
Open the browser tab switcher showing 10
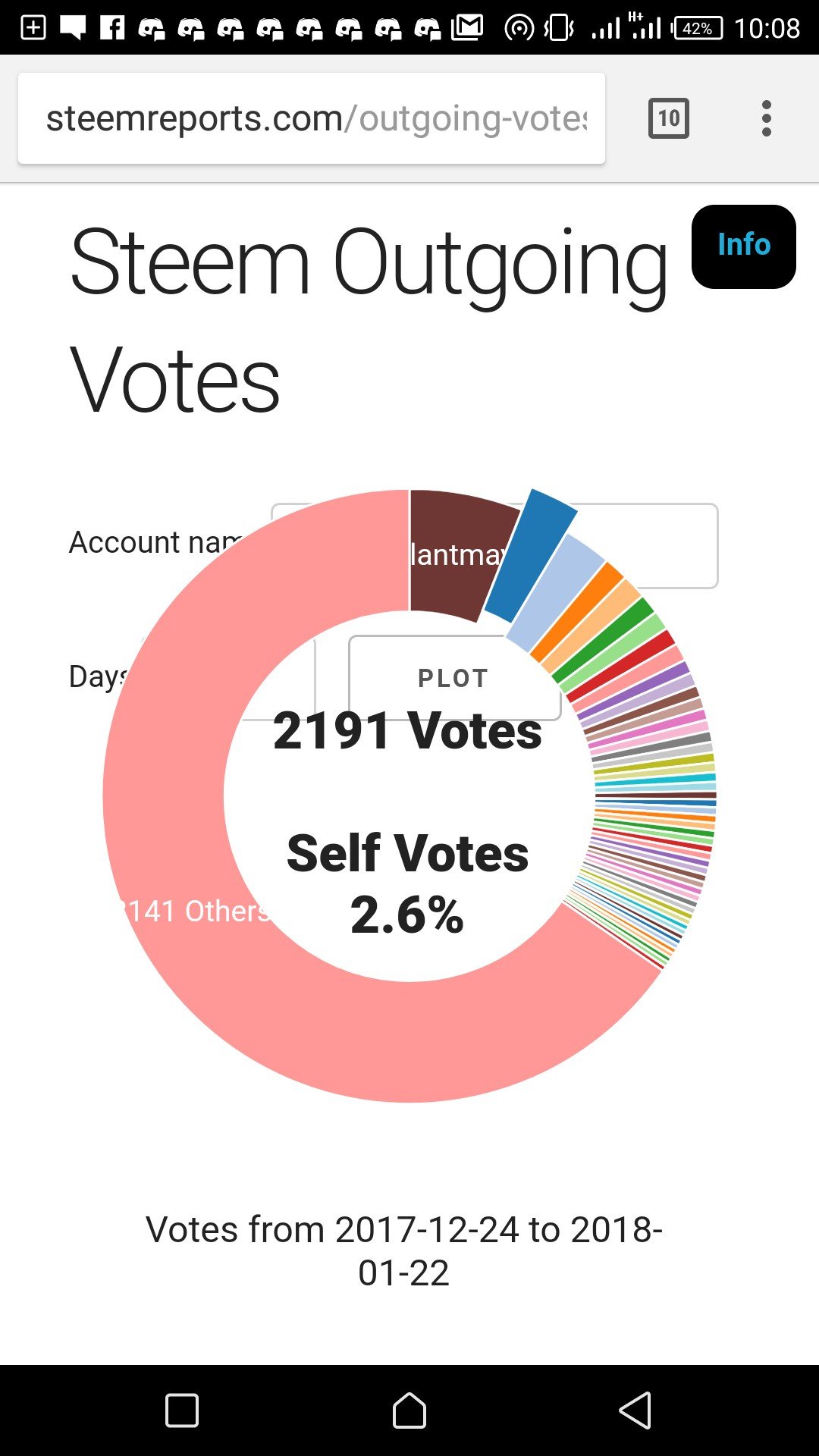coord(669,118)
